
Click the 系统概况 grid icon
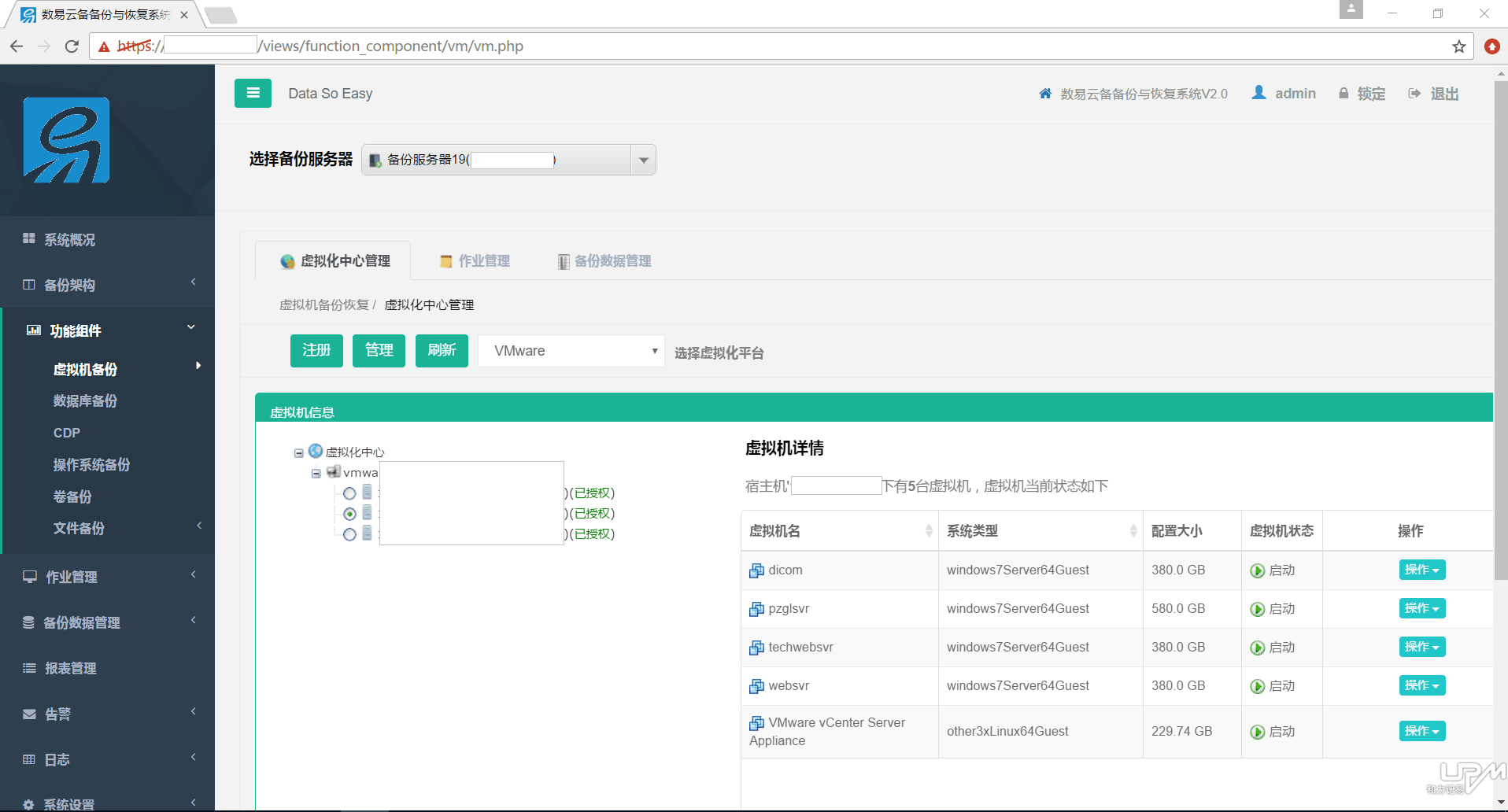tap(29, 238)
